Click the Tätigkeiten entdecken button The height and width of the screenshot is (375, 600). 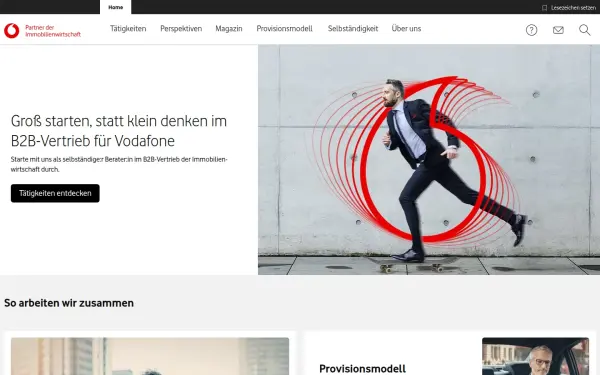[55, 193]
